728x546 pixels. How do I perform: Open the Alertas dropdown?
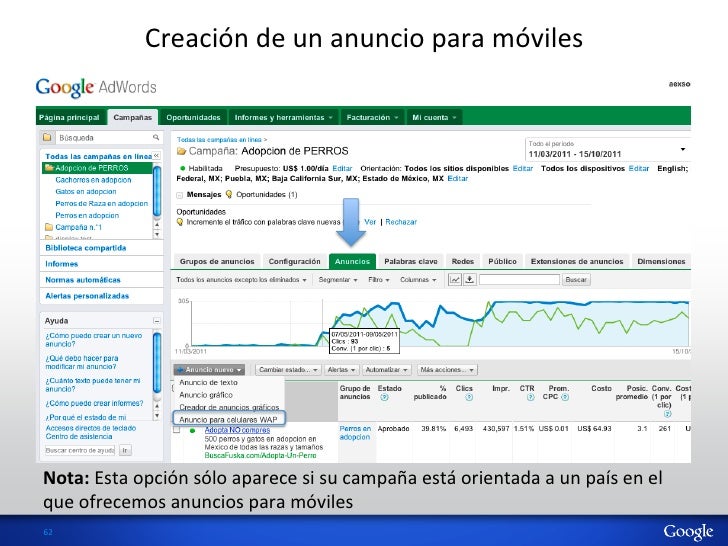click(x=341, y=370)
